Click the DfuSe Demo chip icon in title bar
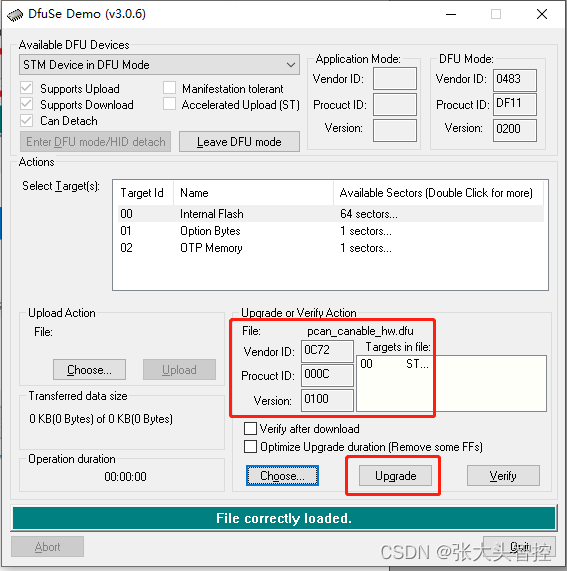Screen dimensions: 567x571 coord(15,15)
